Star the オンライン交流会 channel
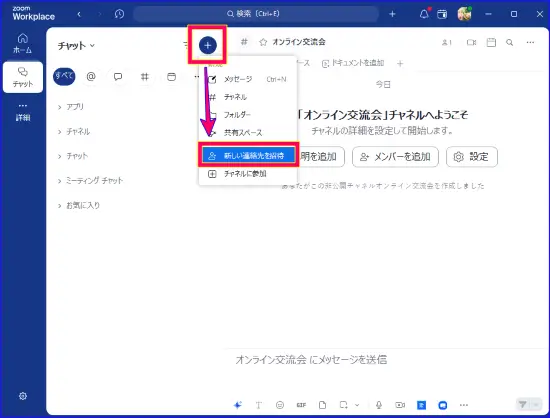This screenshot has width=550, height=418. click(263, 42)
